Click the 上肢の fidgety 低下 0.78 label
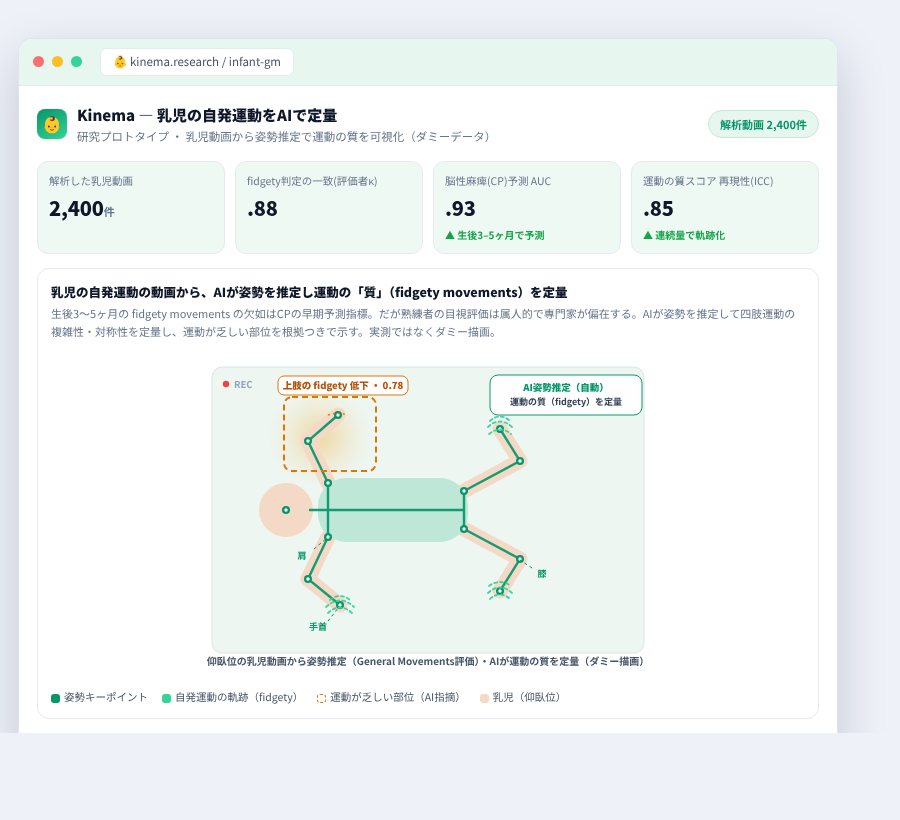The width and height of the screenshot is (900, 820). coord(343,386)
